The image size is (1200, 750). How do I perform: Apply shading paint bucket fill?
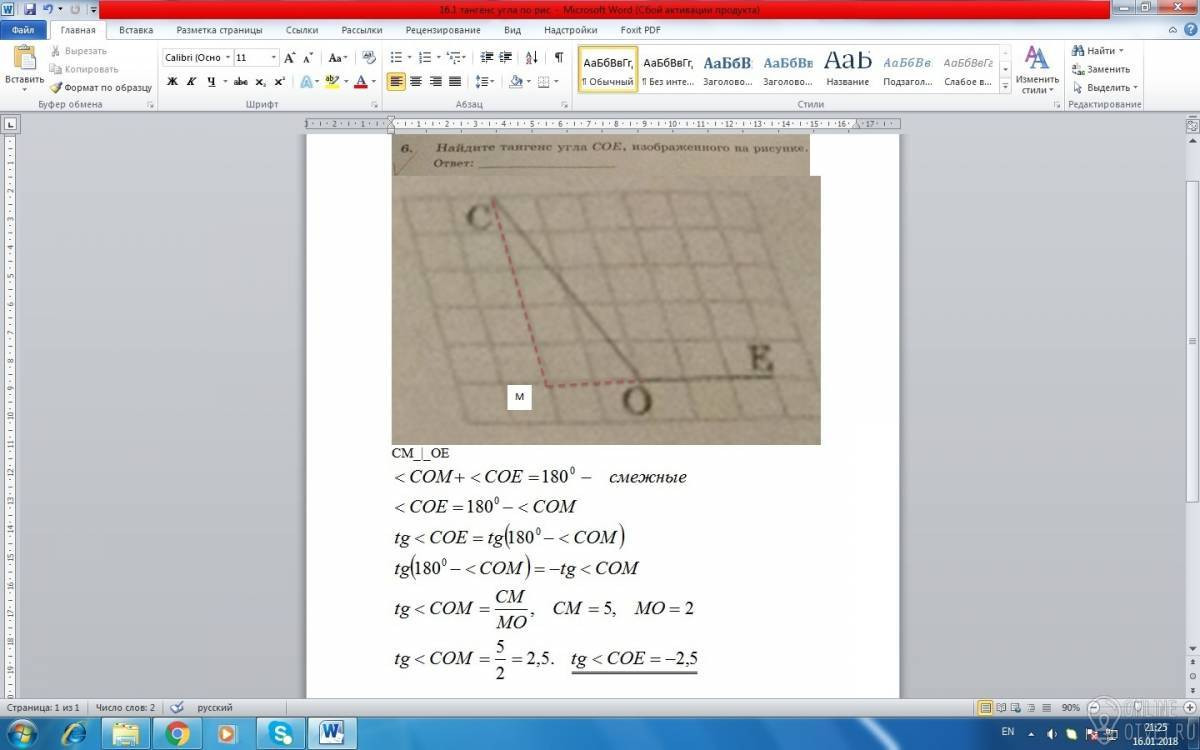pyautogui.click(x=515, y=82)
